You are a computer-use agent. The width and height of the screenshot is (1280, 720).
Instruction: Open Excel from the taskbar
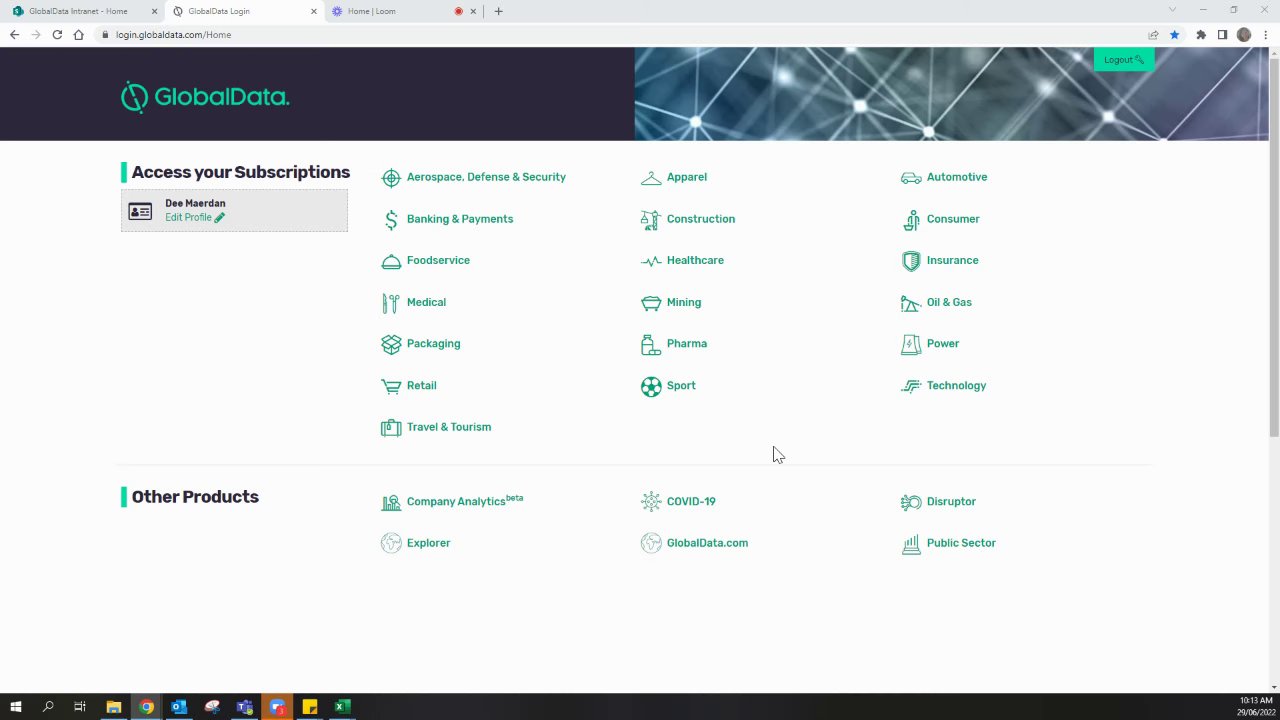[341, 707]
